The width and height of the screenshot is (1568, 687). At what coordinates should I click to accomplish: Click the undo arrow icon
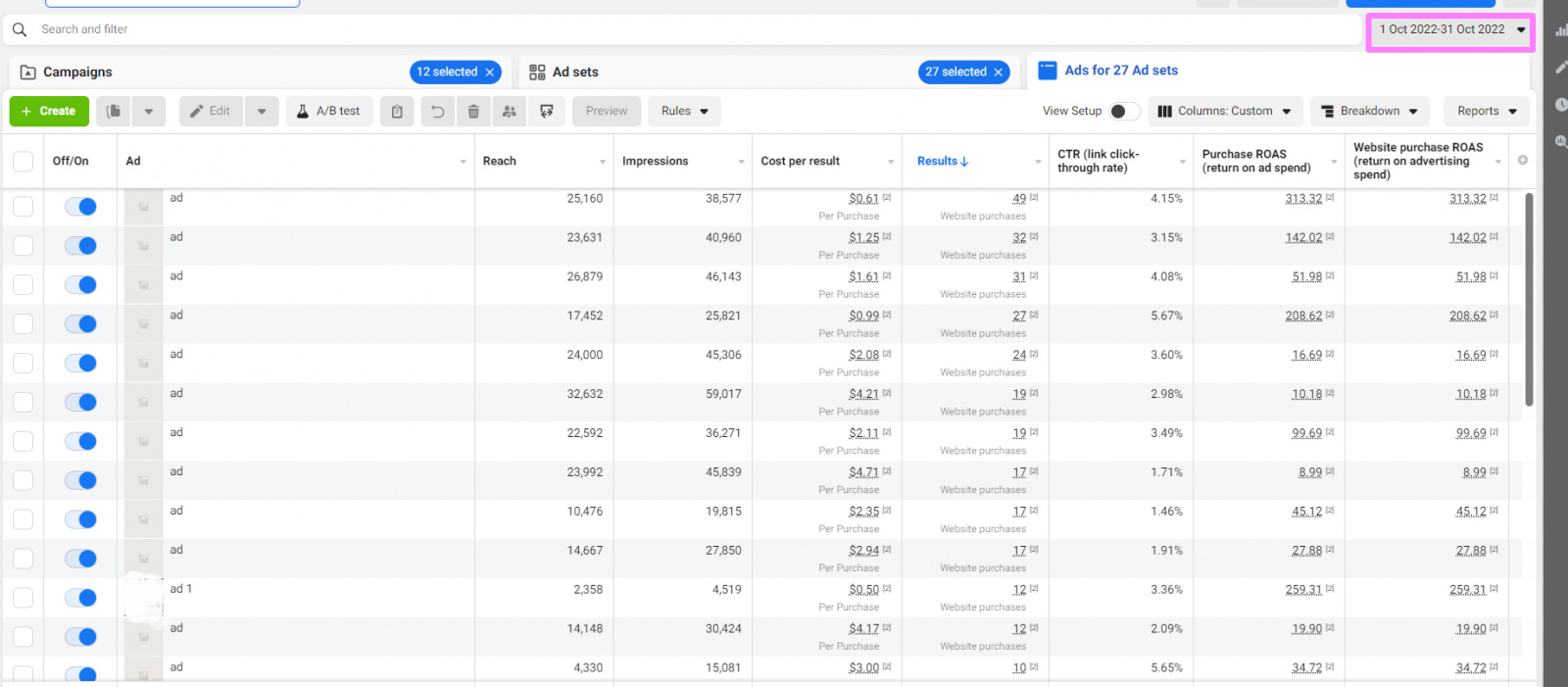point(437,112)
